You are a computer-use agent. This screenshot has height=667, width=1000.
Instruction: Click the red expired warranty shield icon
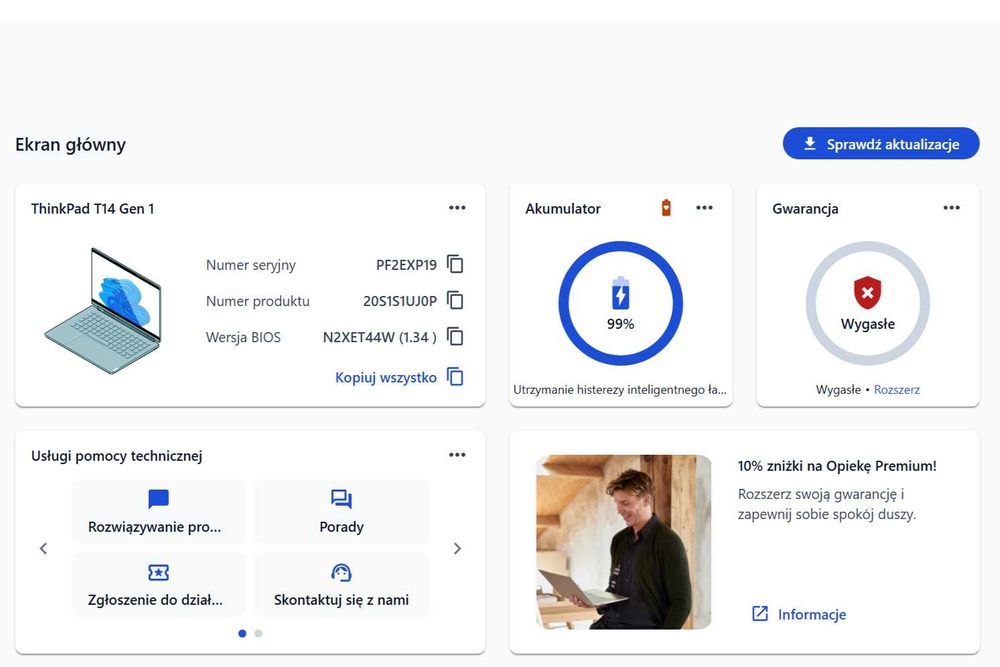pos(867,292)
